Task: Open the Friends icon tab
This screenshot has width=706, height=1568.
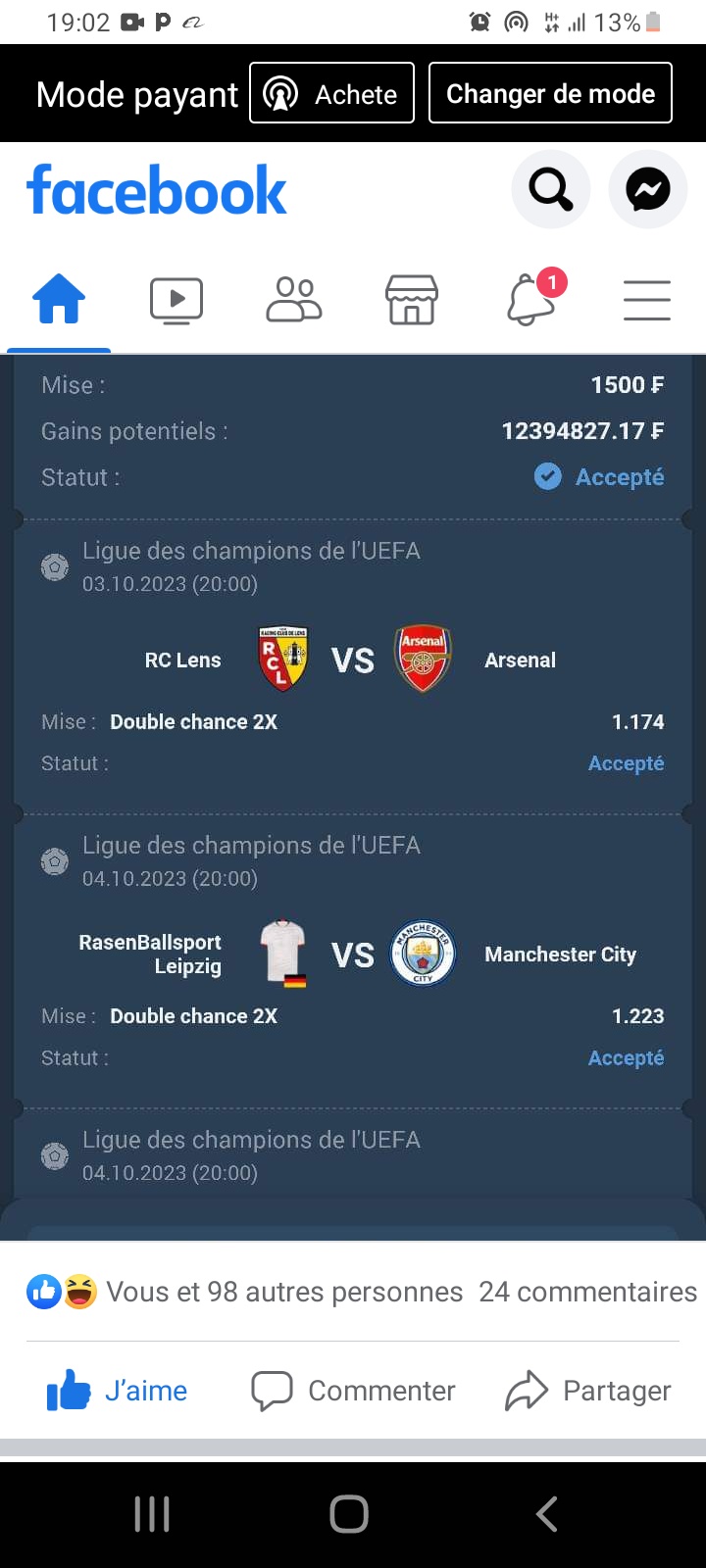Action: click(294, 300)
